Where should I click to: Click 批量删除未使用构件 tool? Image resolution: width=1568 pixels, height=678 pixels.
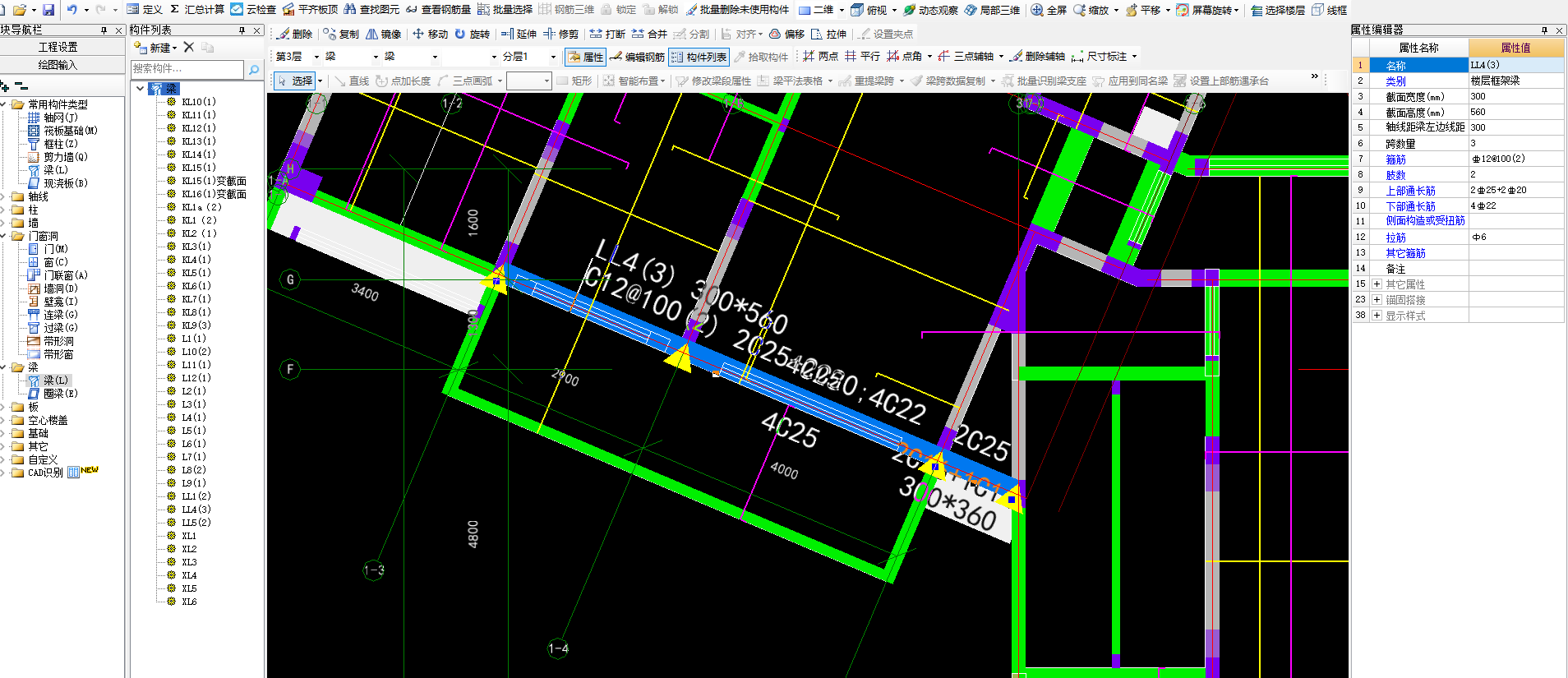pyautogui.click(x=737, y=10)
